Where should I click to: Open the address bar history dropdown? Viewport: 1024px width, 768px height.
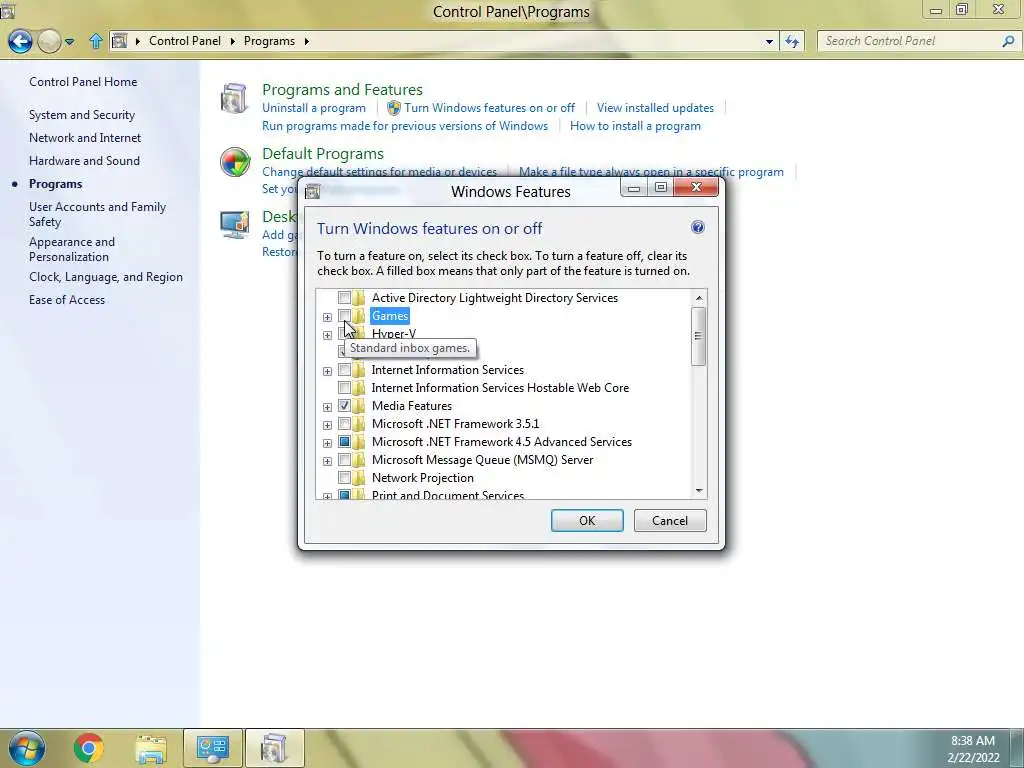[769, 41]
